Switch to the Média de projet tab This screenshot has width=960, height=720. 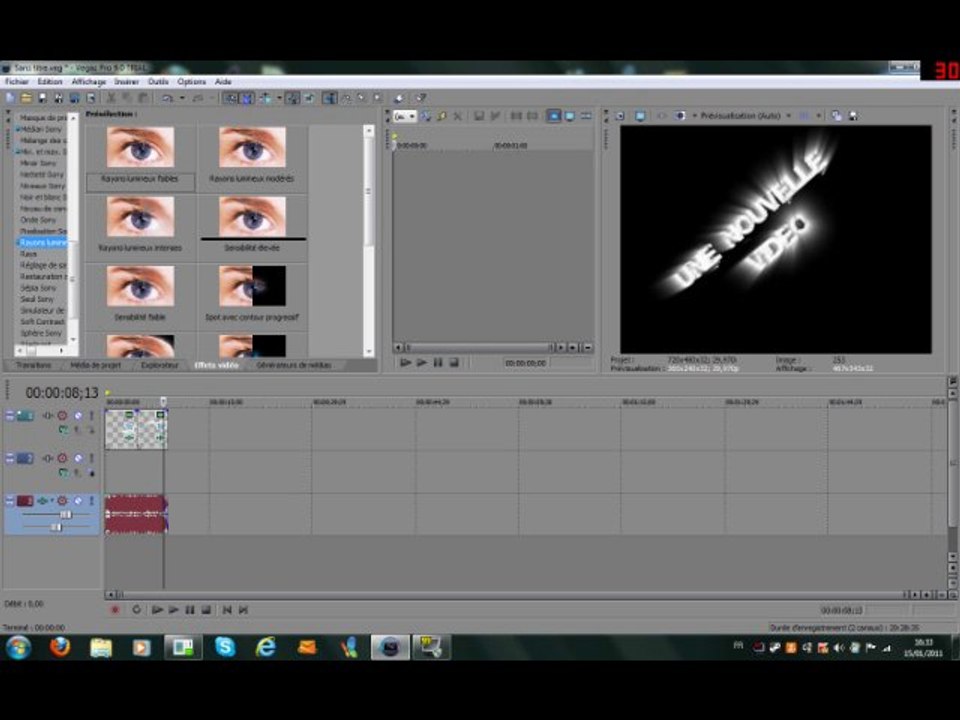click(x=96, y=365)
